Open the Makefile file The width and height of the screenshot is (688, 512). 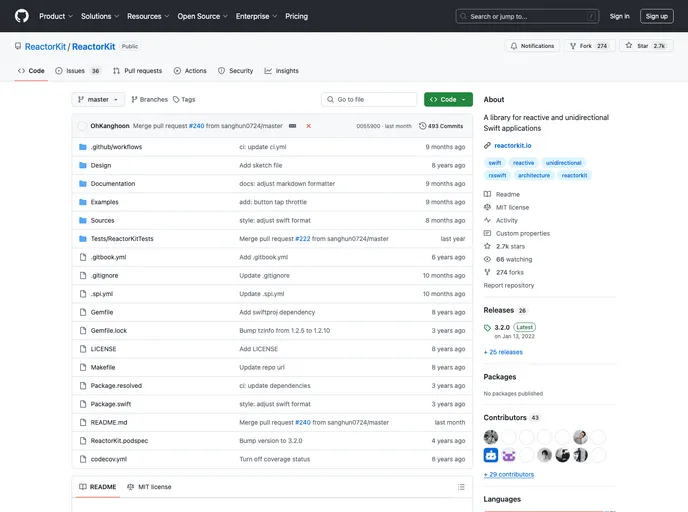[x=103, y=368]
